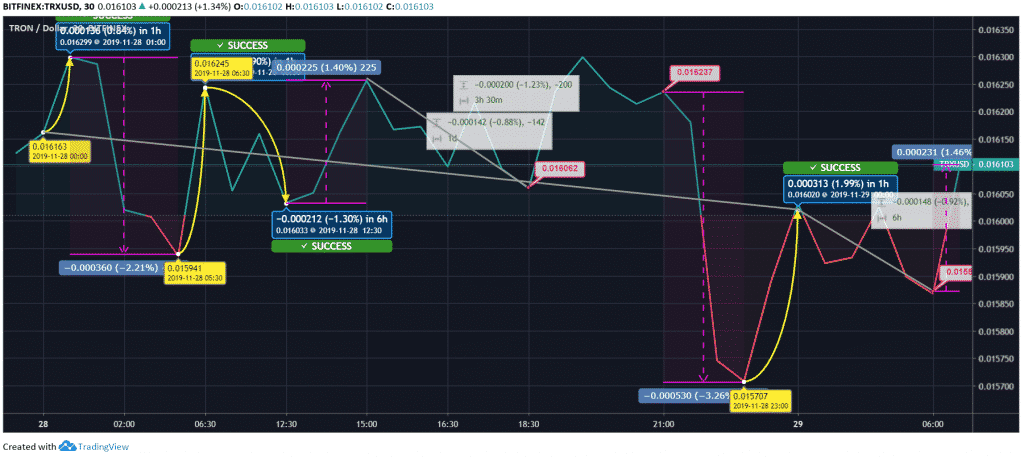The image size is (1024, 459).
Task: Click the red 0.016237 price callout
Action: click(696, 73)
